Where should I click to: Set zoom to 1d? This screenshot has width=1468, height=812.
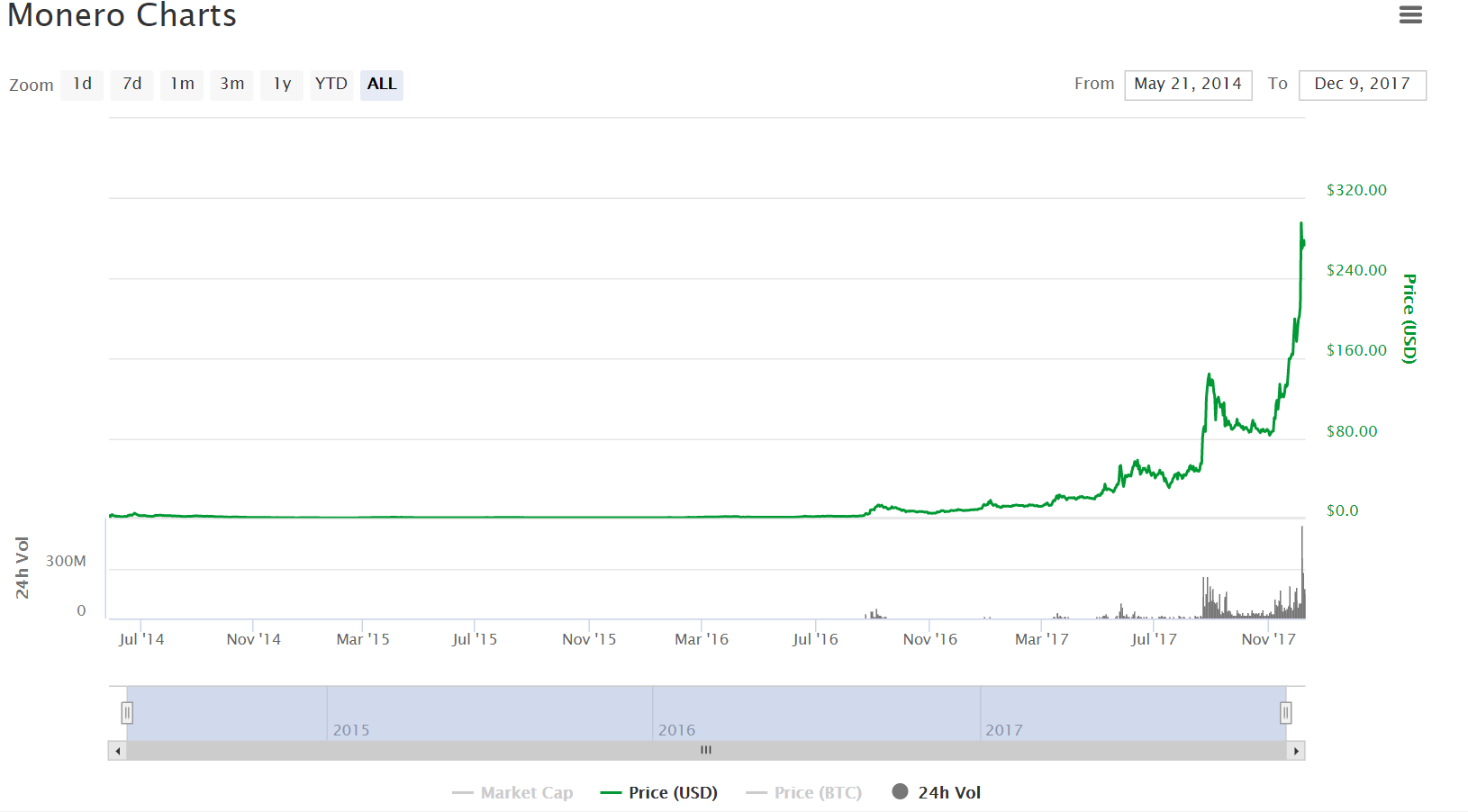coord(82,85)
